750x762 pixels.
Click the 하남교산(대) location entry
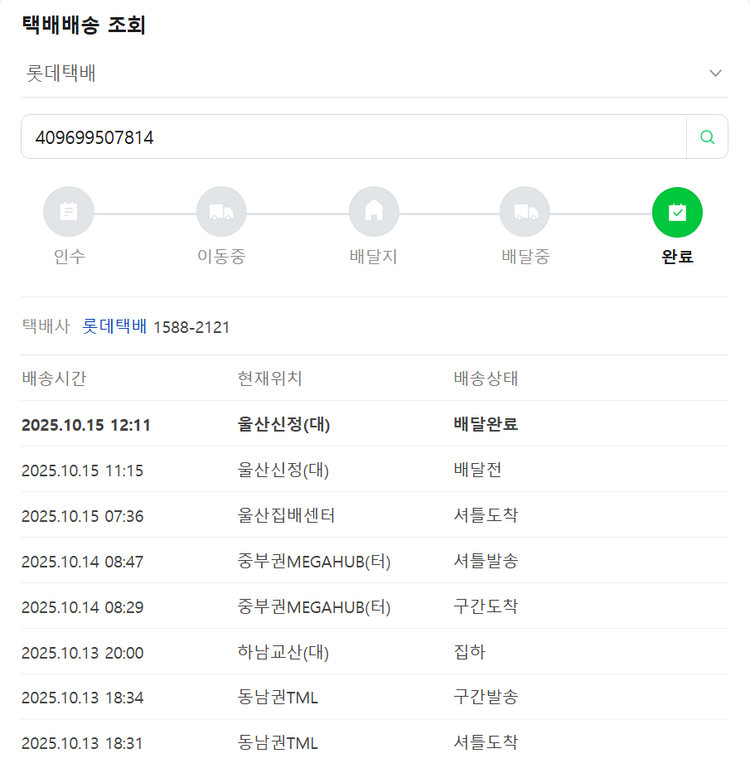point(283,653)
